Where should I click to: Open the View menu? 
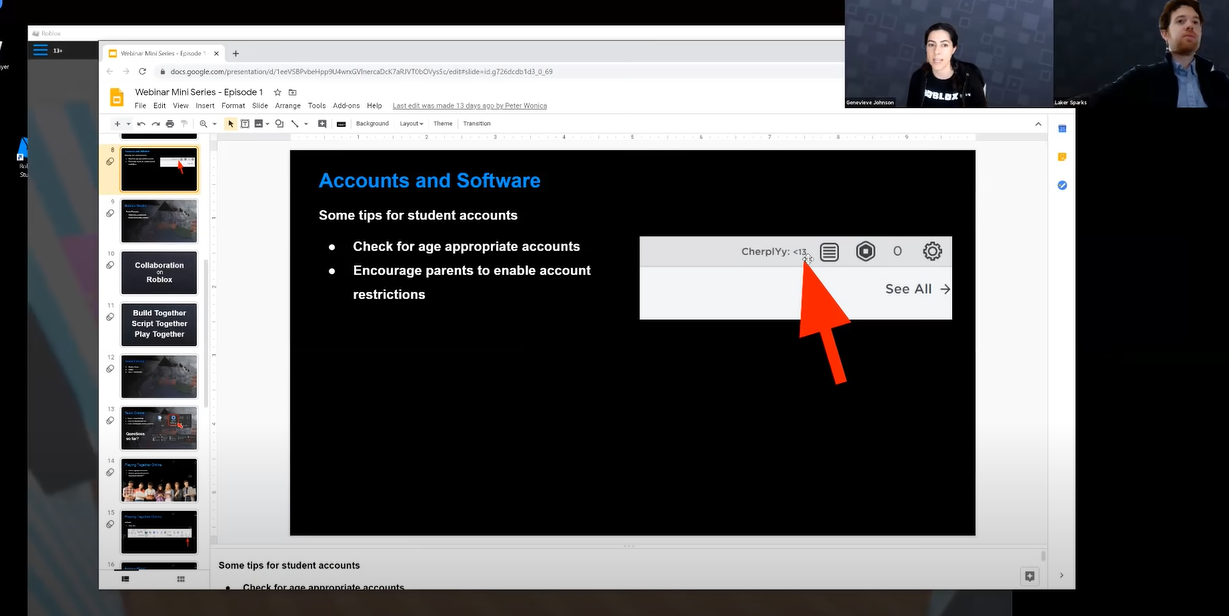pyautogui.click(x=180, y=105)
